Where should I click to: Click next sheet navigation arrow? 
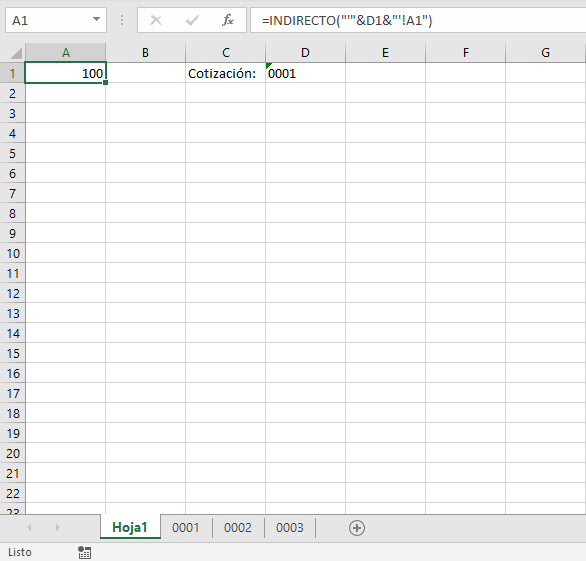coord(57,528)
